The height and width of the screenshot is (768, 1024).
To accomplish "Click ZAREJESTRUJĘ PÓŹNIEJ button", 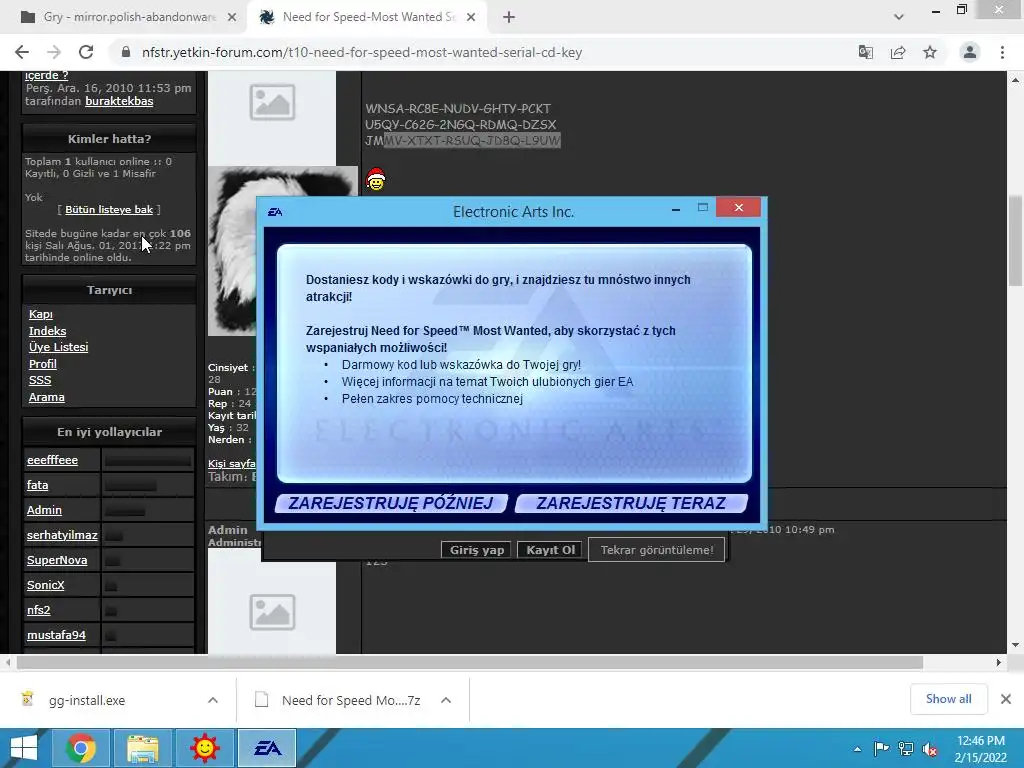I will 391,503.
